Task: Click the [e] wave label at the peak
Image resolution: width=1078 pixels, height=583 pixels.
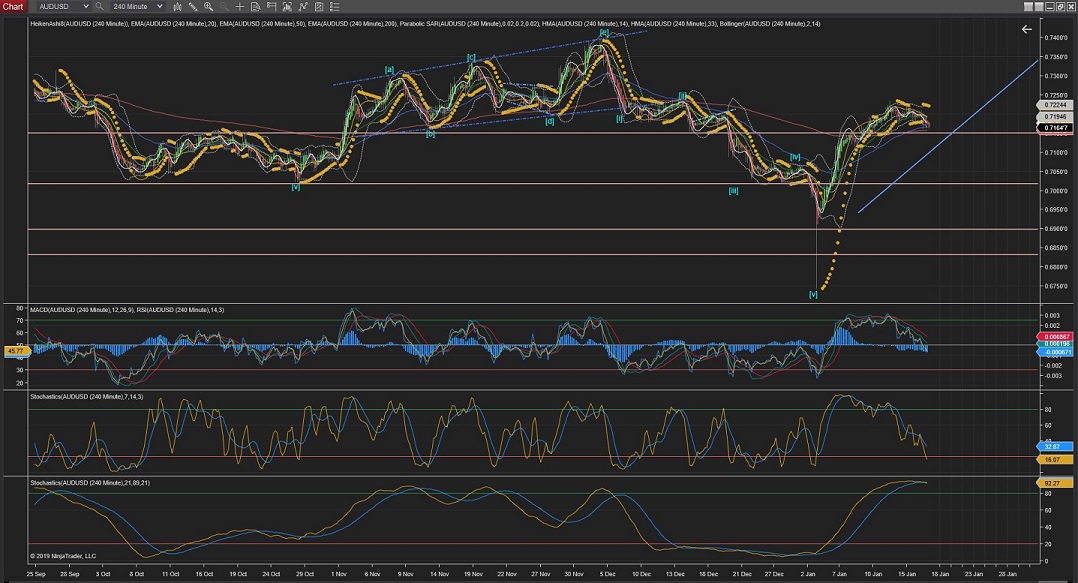Action: [604, 32]
